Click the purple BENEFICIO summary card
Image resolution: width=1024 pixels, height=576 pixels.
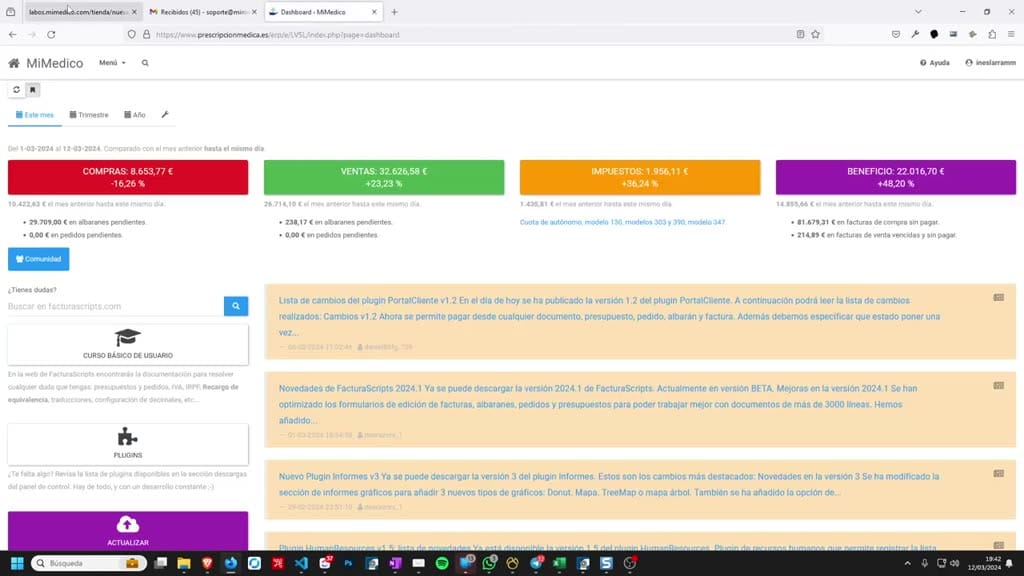(x=896, y=177)
